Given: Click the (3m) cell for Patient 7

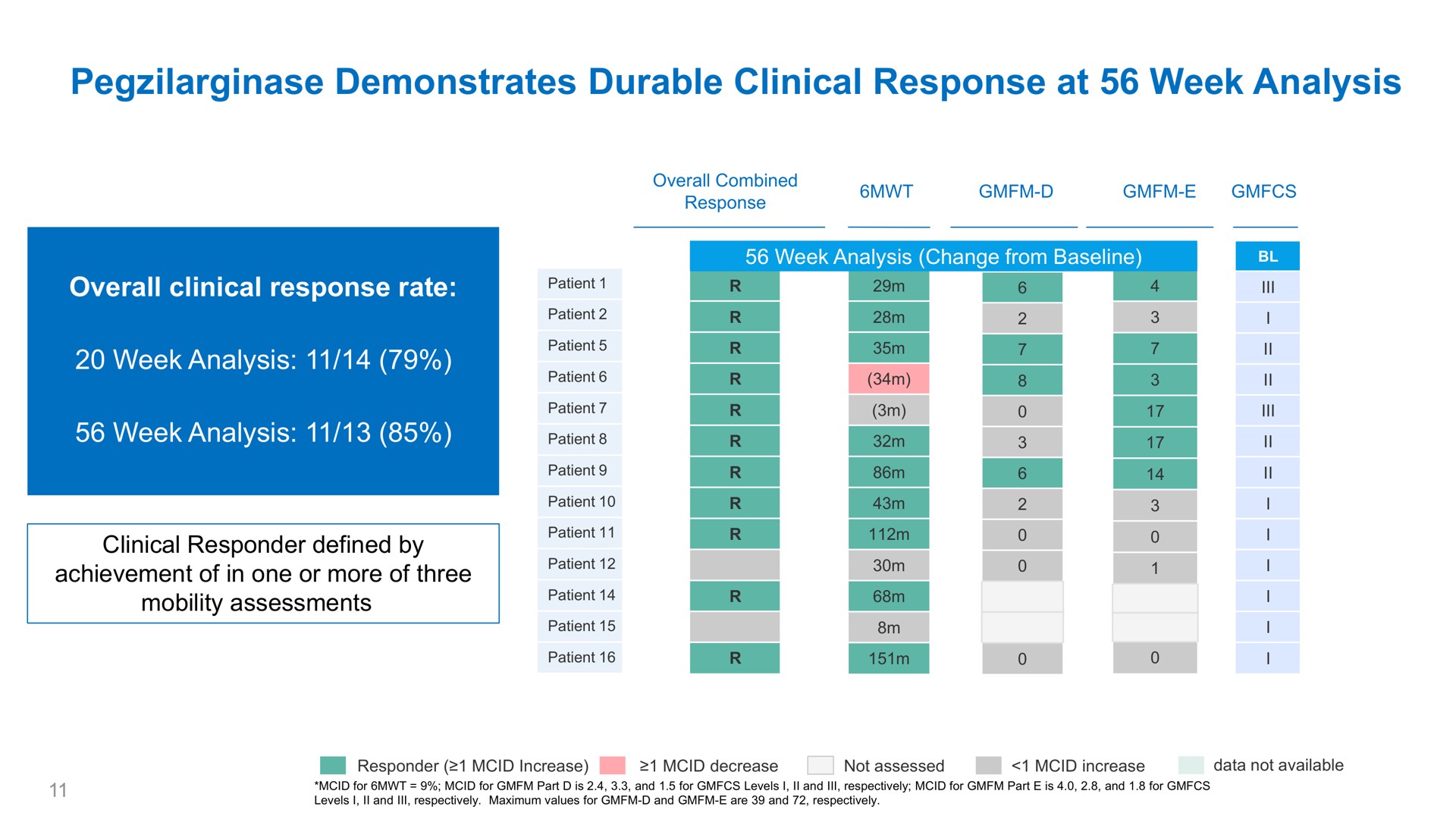Looking at the screenshot, I should tap(889, 410).
